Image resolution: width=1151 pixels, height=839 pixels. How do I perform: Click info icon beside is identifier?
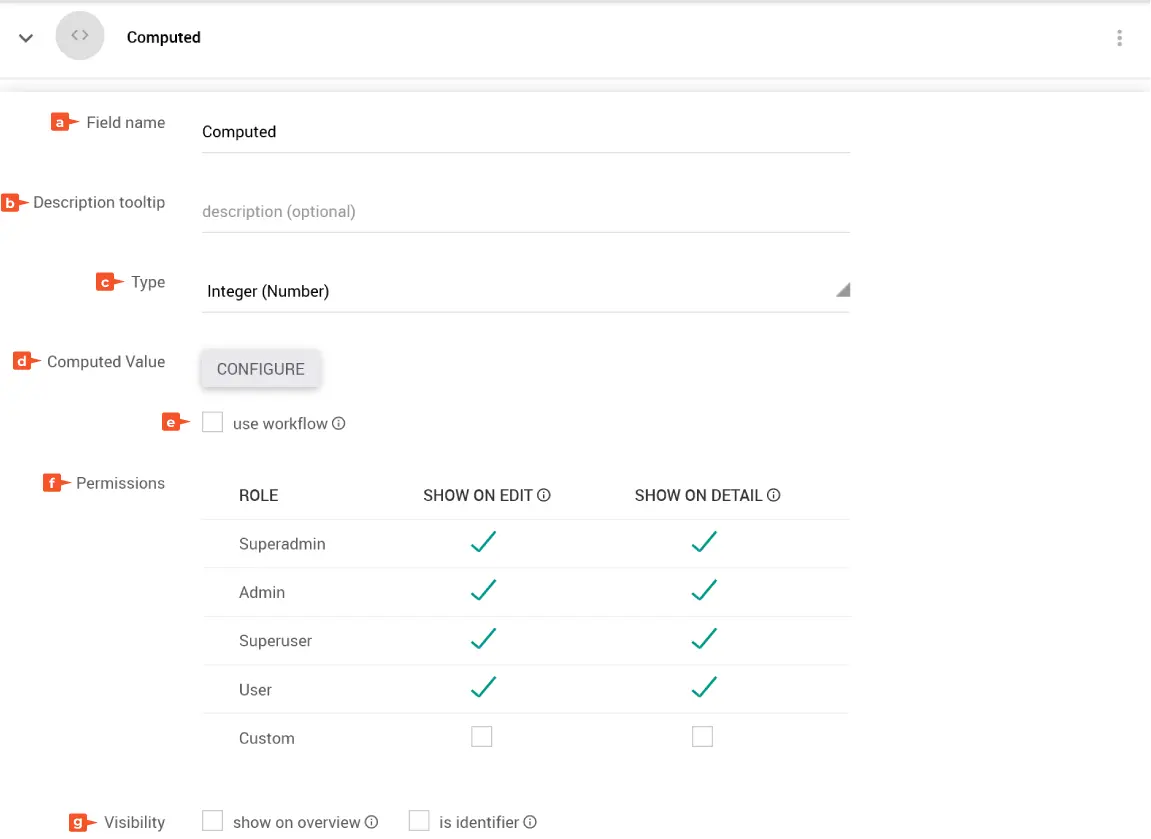530,822
